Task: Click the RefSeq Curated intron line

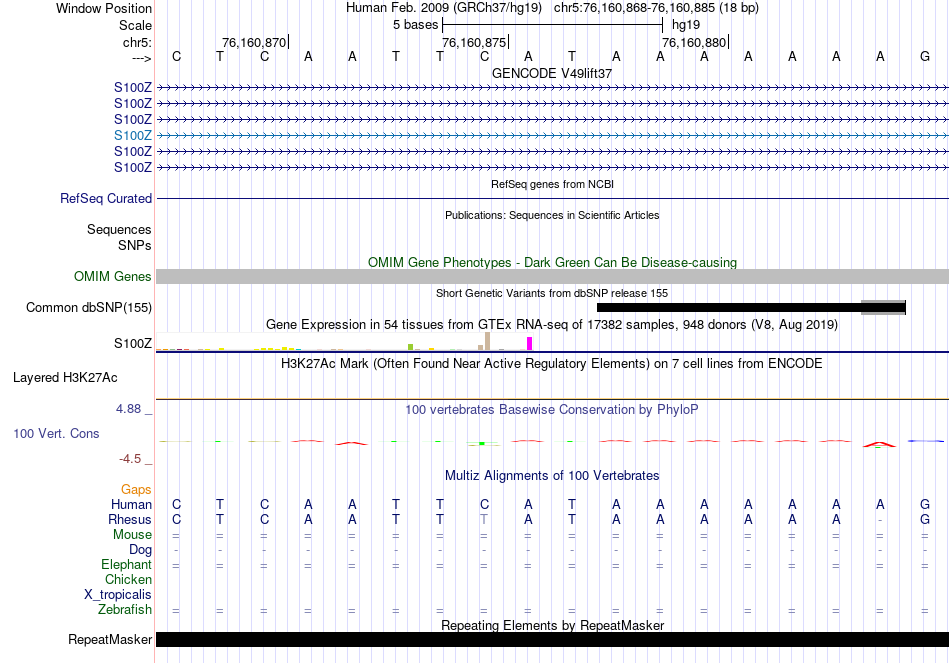Action: (552, 199)
